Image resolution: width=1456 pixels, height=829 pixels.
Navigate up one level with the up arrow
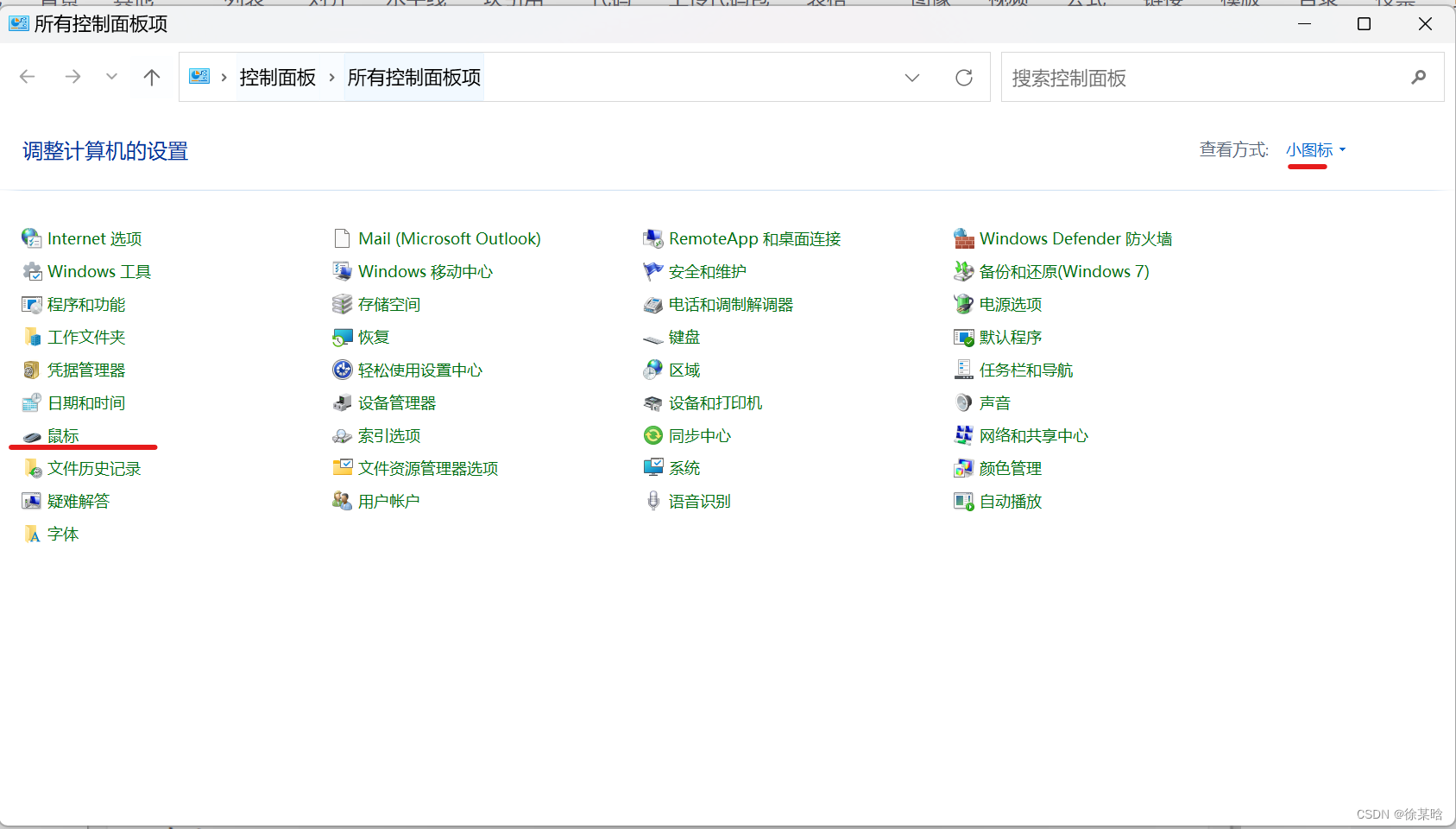[151, 77]
